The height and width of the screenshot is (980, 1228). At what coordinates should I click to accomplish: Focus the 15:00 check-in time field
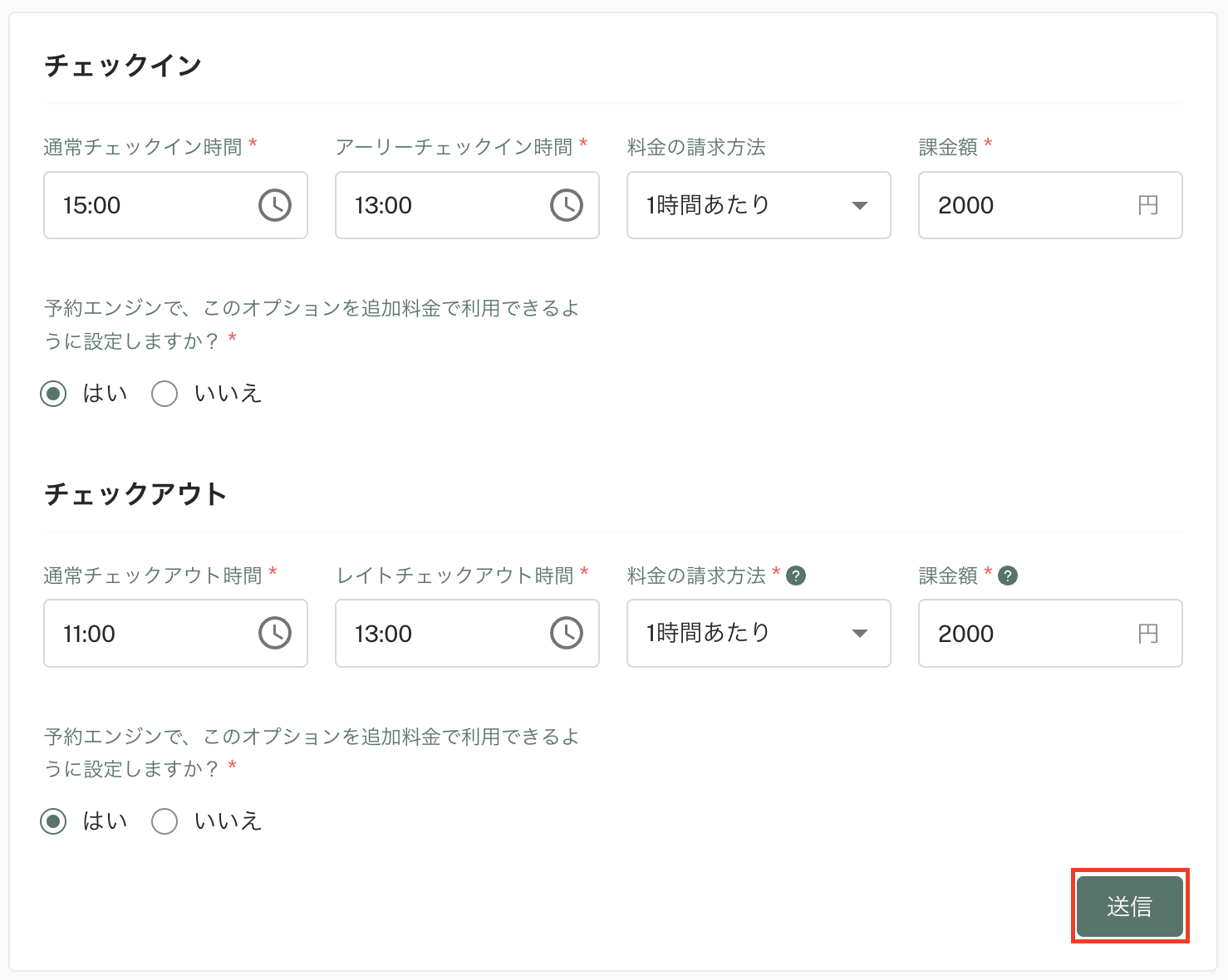tap(175, 205)
